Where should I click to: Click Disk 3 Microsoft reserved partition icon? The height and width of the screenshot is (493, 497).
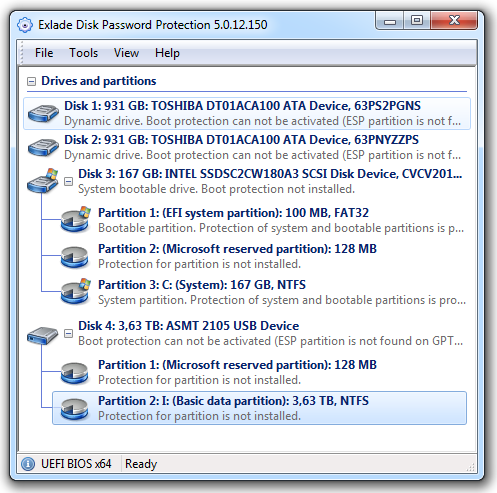pyautogui.click(x=75, y=257)
